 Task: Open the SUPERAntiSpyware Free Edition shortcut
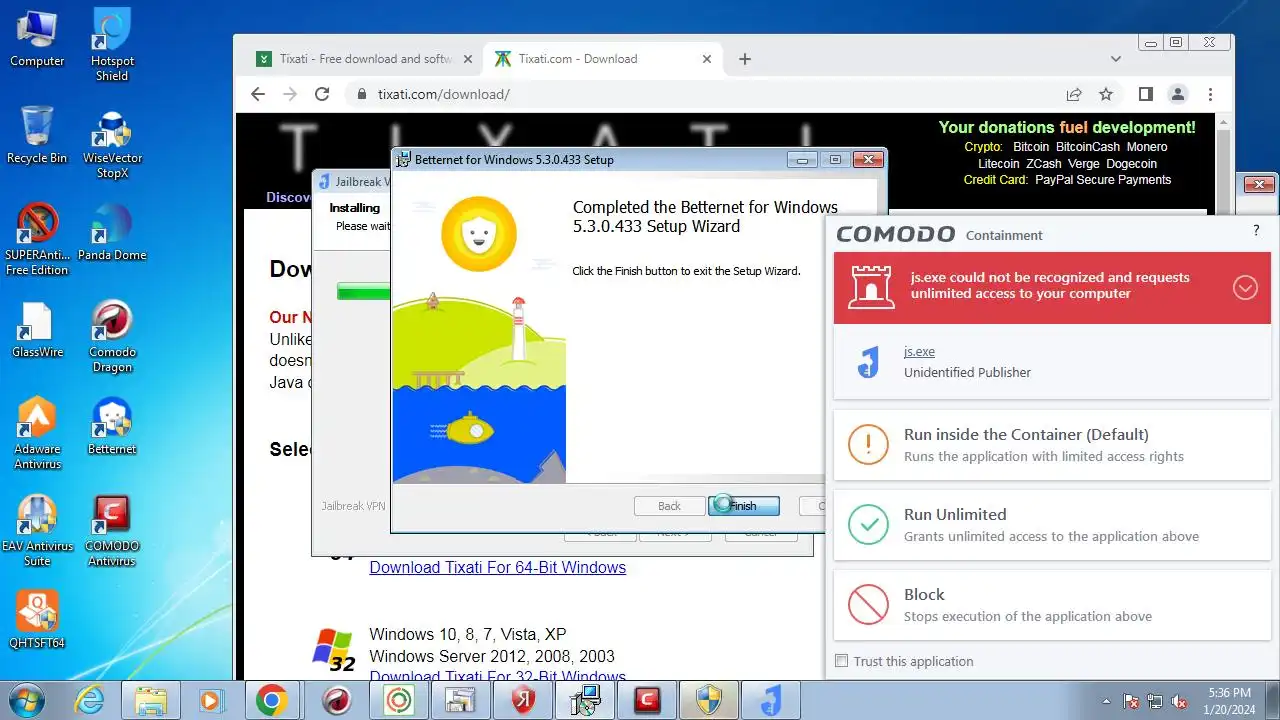[37, 240]
